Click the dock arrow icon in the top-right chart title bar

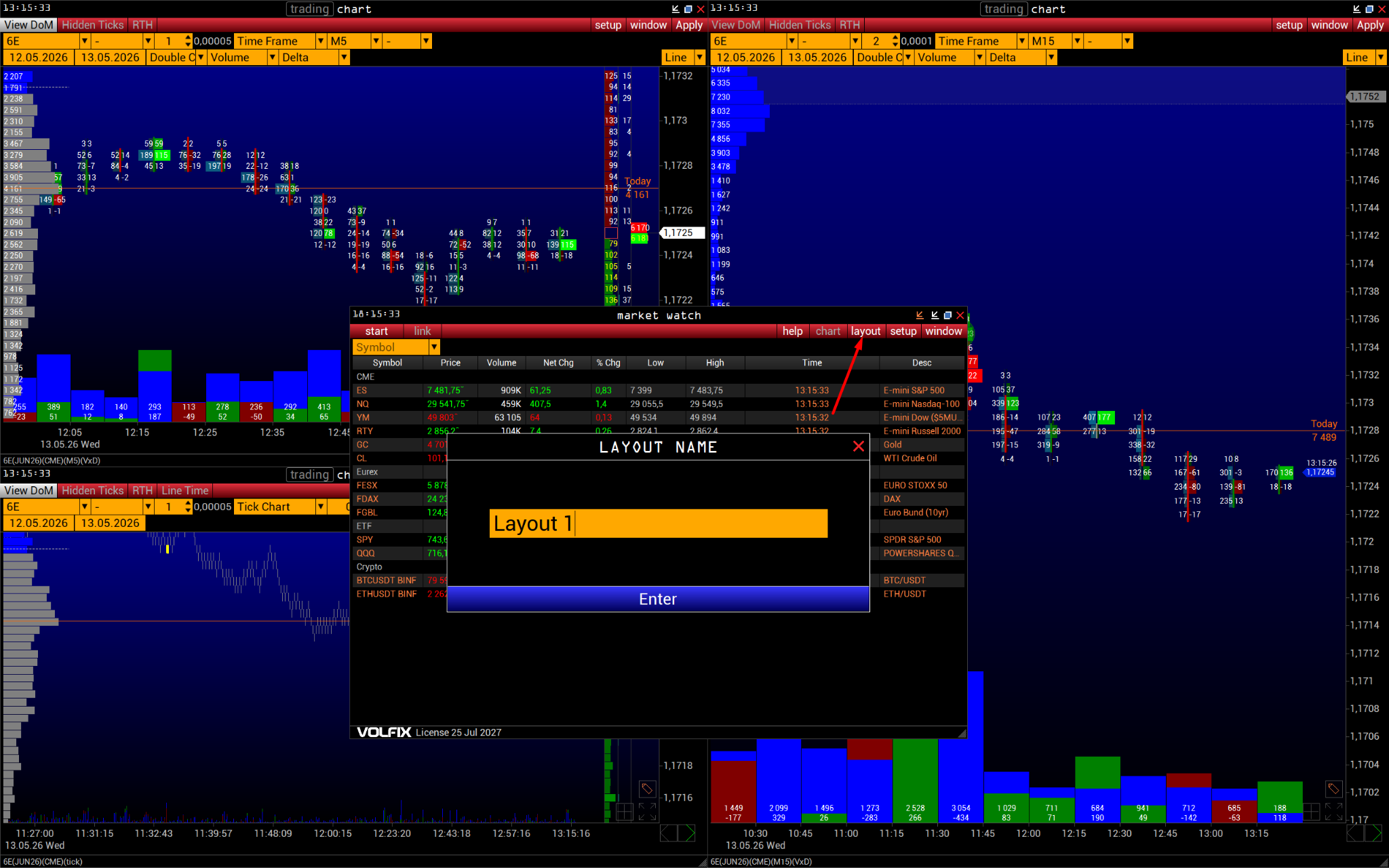(1356, 9)
